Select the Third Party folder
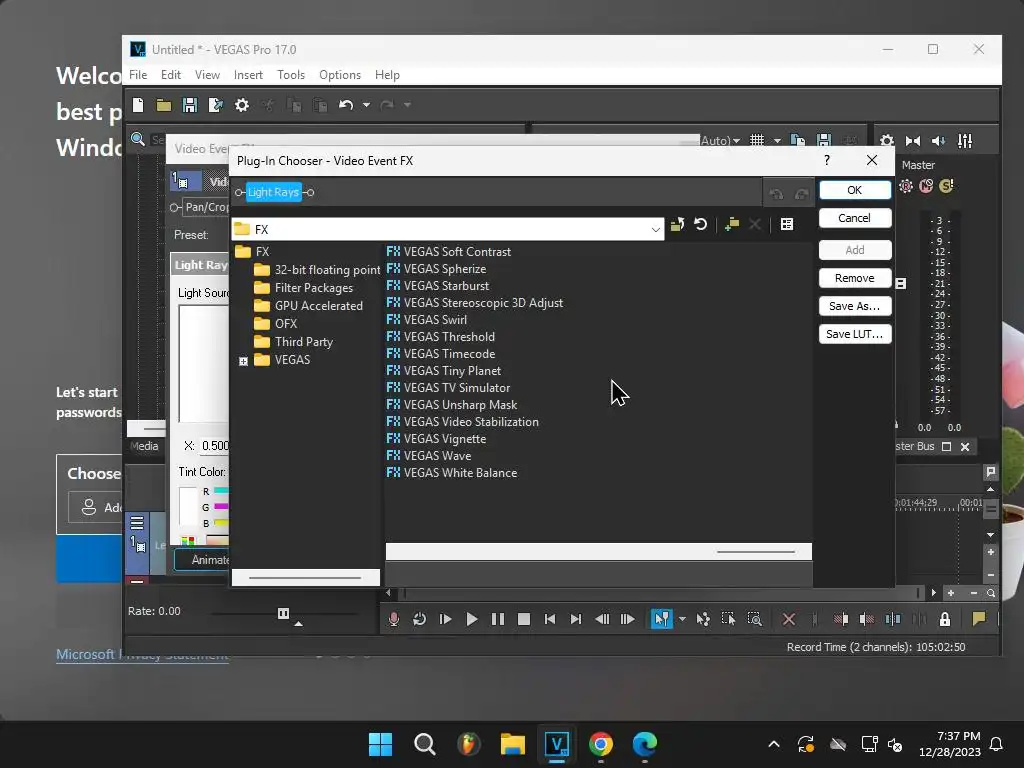 293,342
